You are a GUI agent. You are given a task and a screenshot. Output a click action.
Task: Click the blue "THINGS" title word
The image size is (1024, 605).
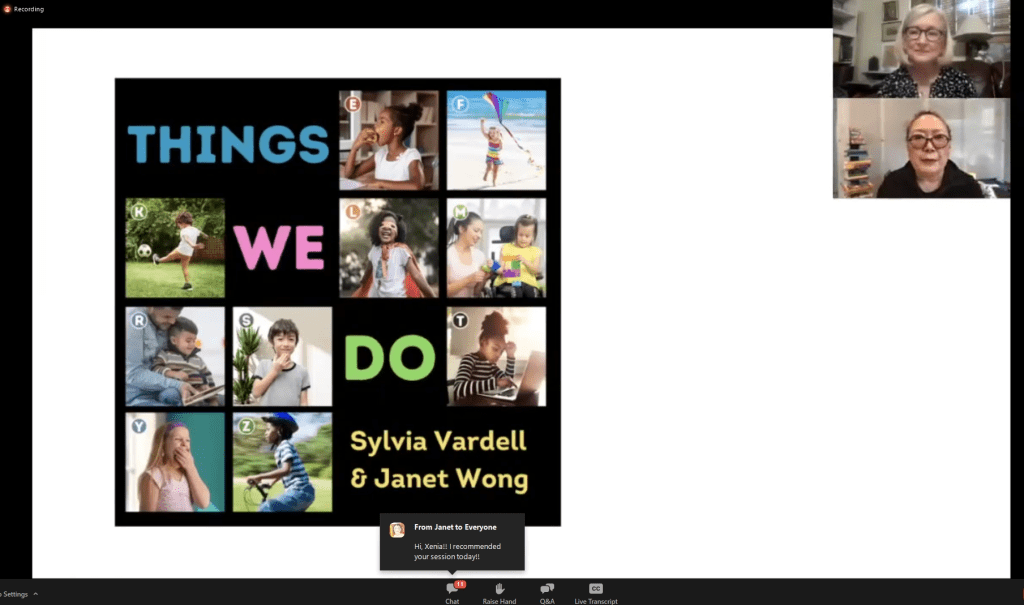click(x=228, y=144)
